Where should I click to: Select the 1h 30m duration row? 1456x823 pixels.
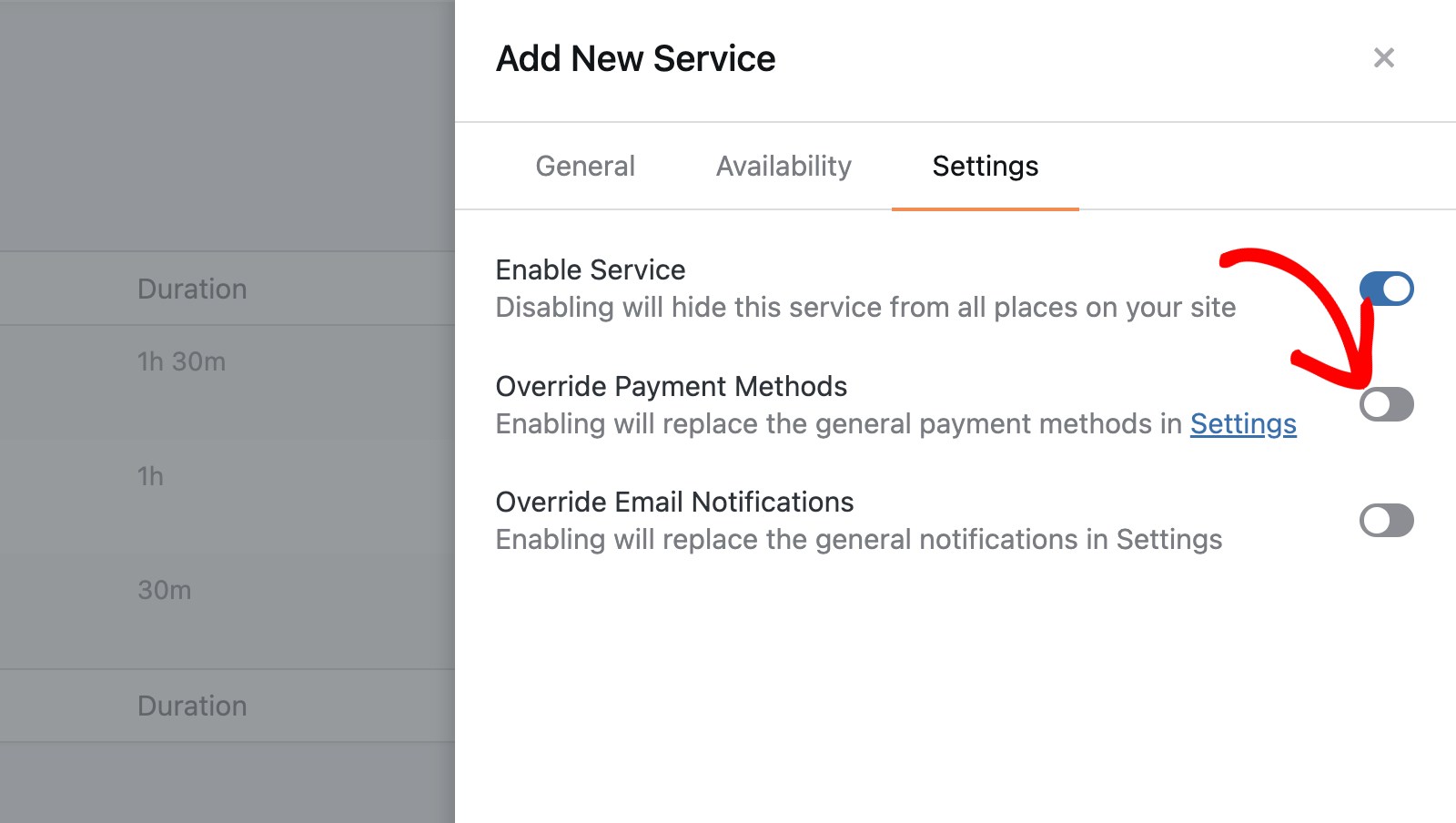tap(182, 361)
